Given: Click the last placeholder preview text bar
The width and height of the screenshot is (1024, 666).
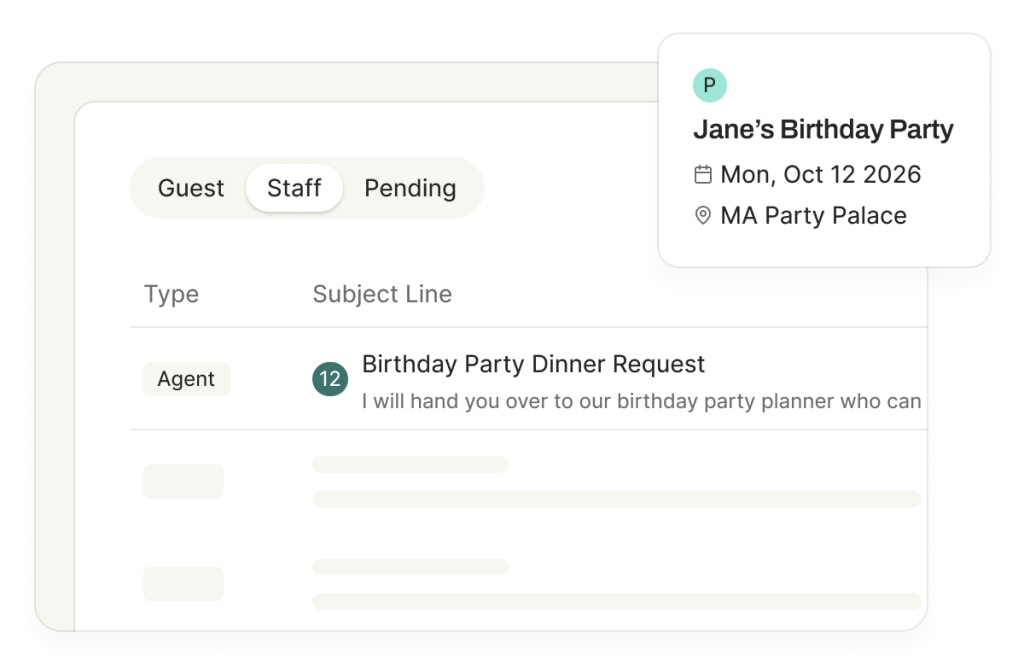Looking at the screenshot, I should pyautogui.click(x=616, y=601).
